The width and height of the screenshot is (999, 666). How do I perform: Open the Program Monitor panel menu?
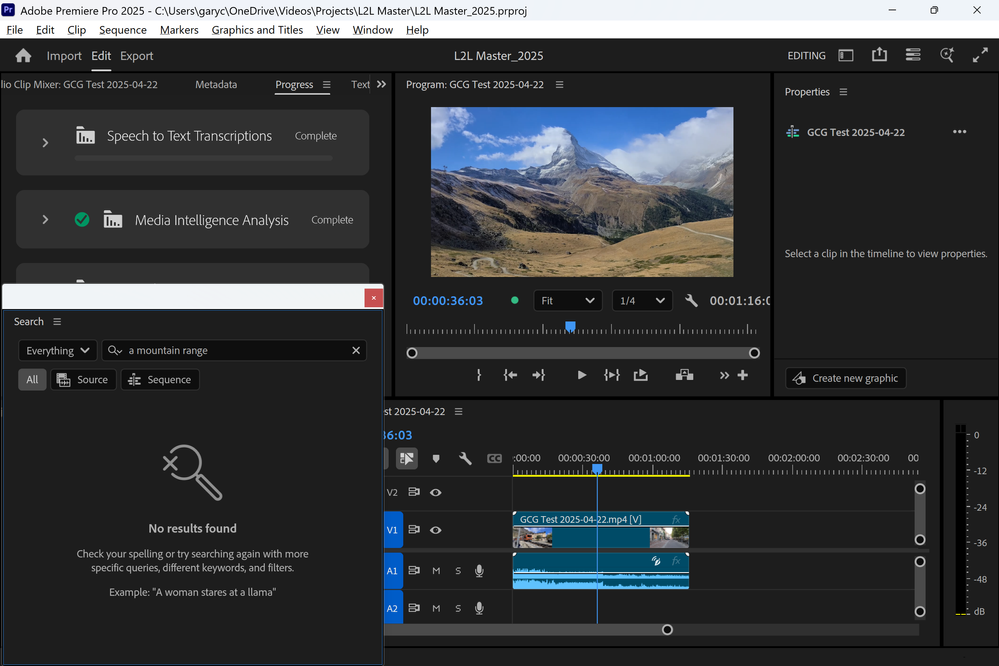click(x=559, y=84)
